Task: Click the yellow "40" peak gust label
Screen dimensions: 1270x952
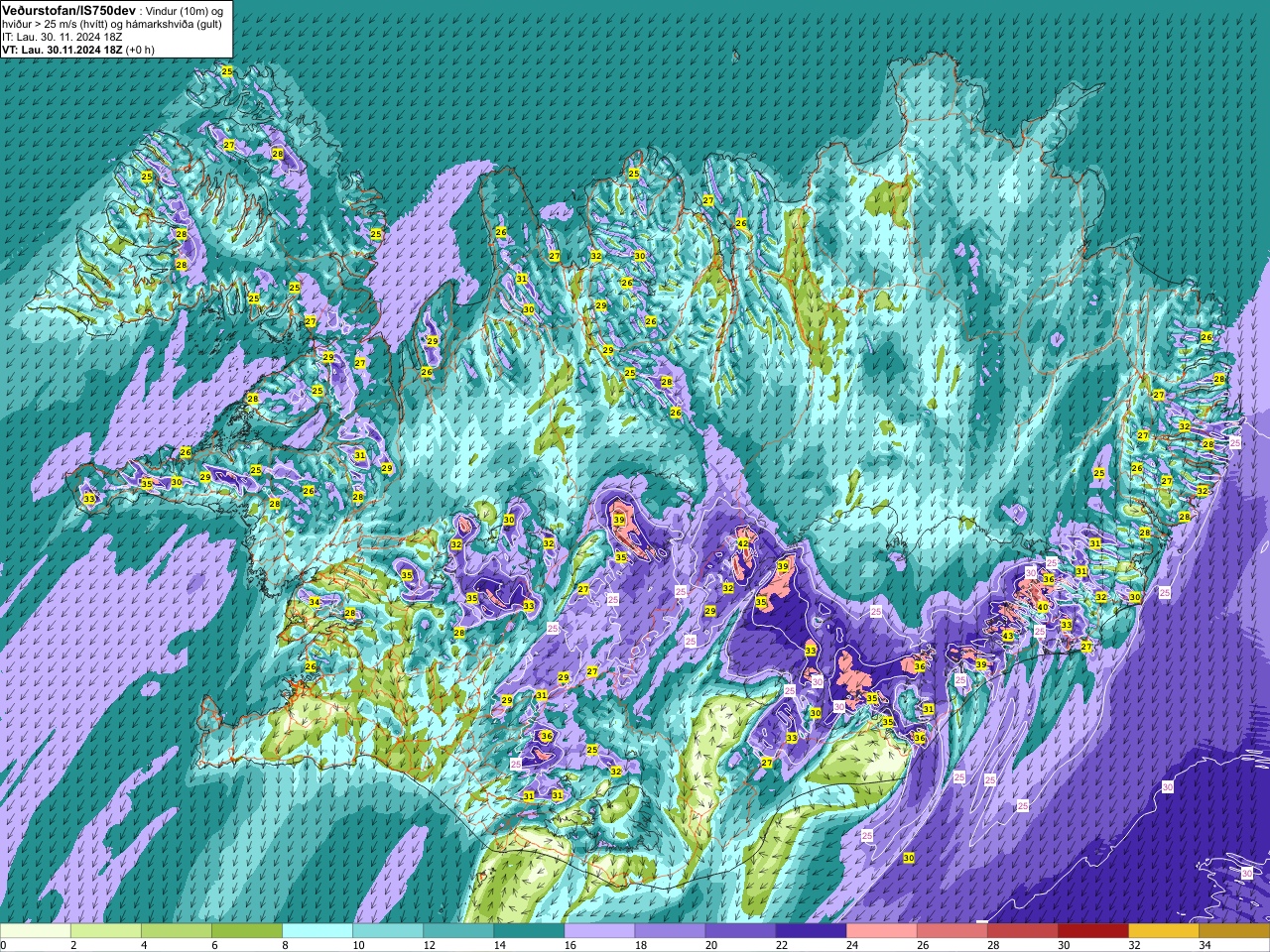Action: click(x=1043, y=607)
